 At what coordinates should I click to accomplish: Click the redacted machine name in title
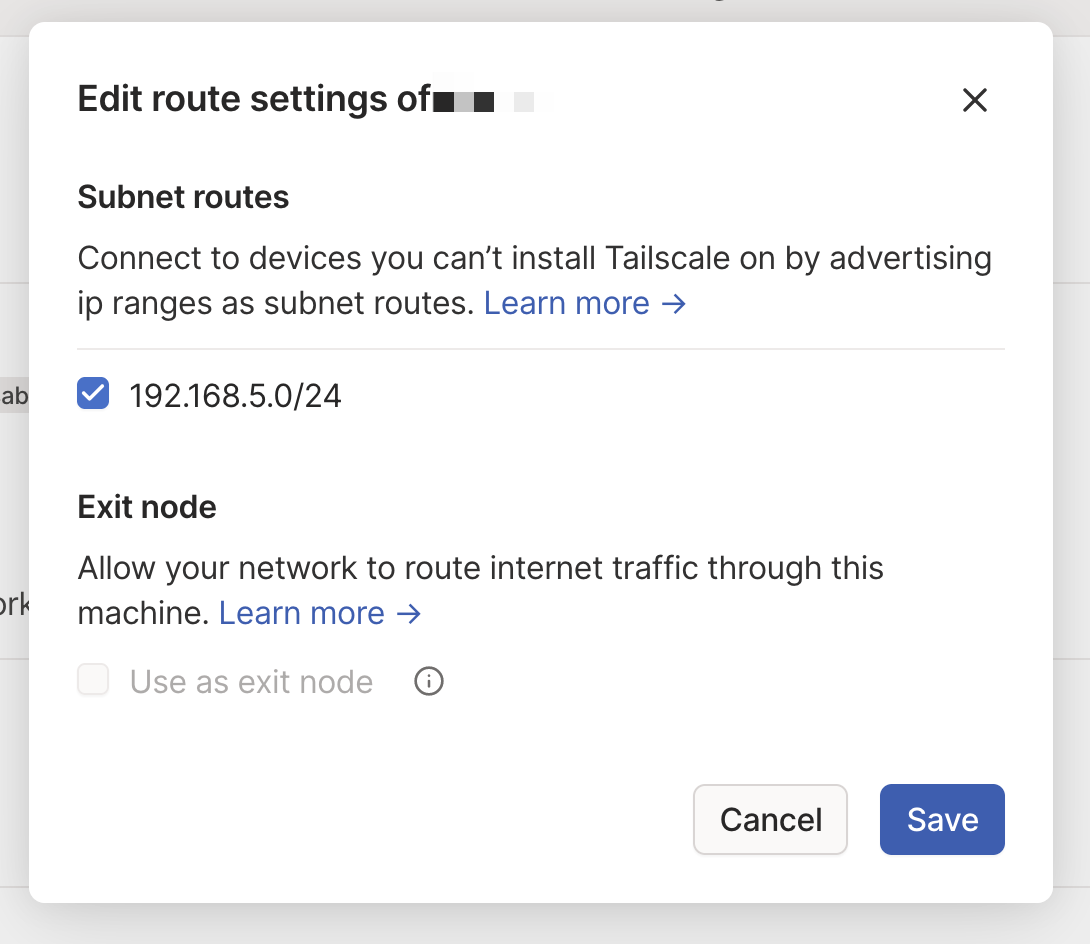(x=484, y=101)
